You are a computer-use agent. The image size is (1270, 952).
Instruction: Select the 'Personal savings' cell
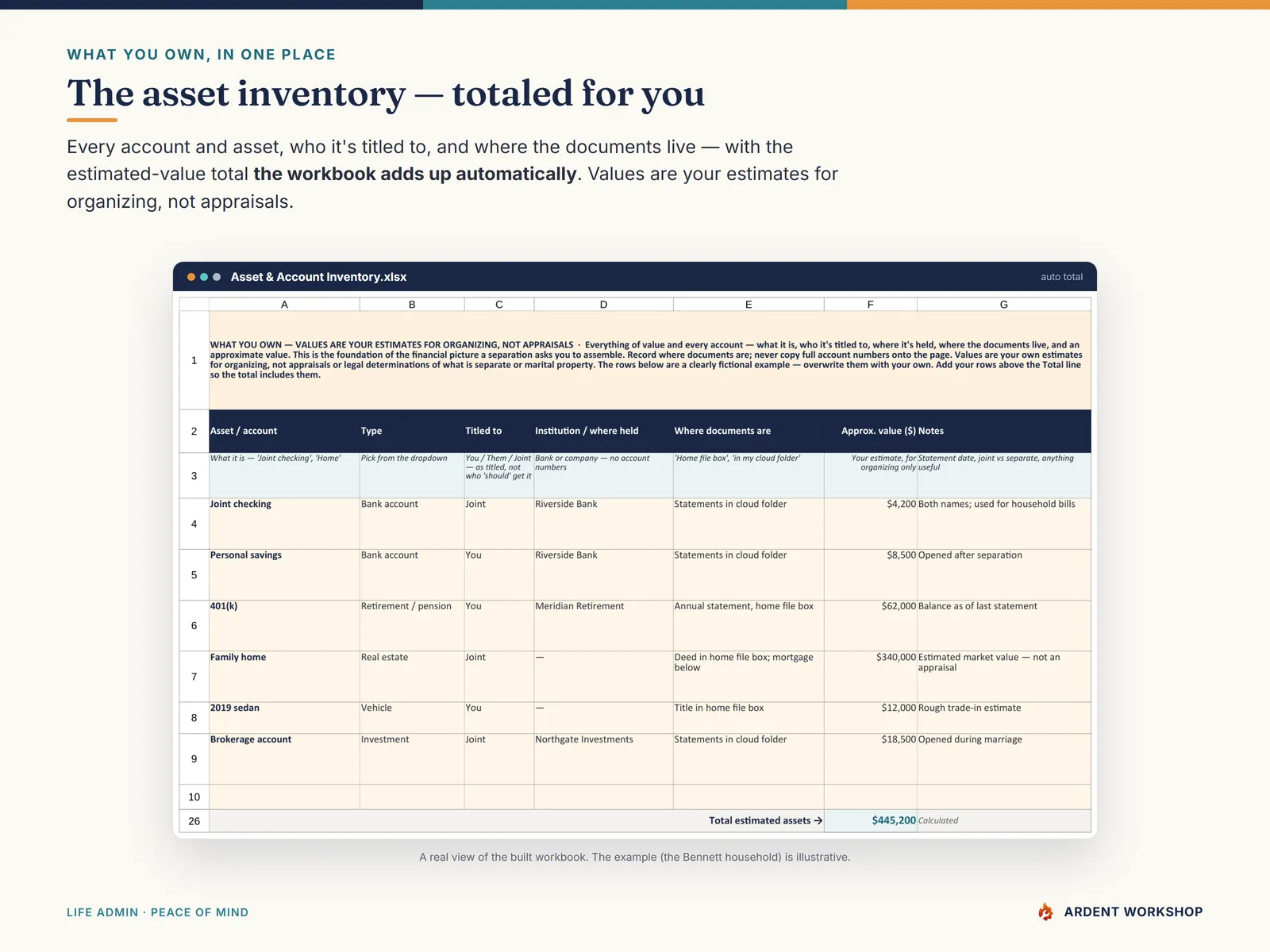pyautogui.click(x=284, y=575)
